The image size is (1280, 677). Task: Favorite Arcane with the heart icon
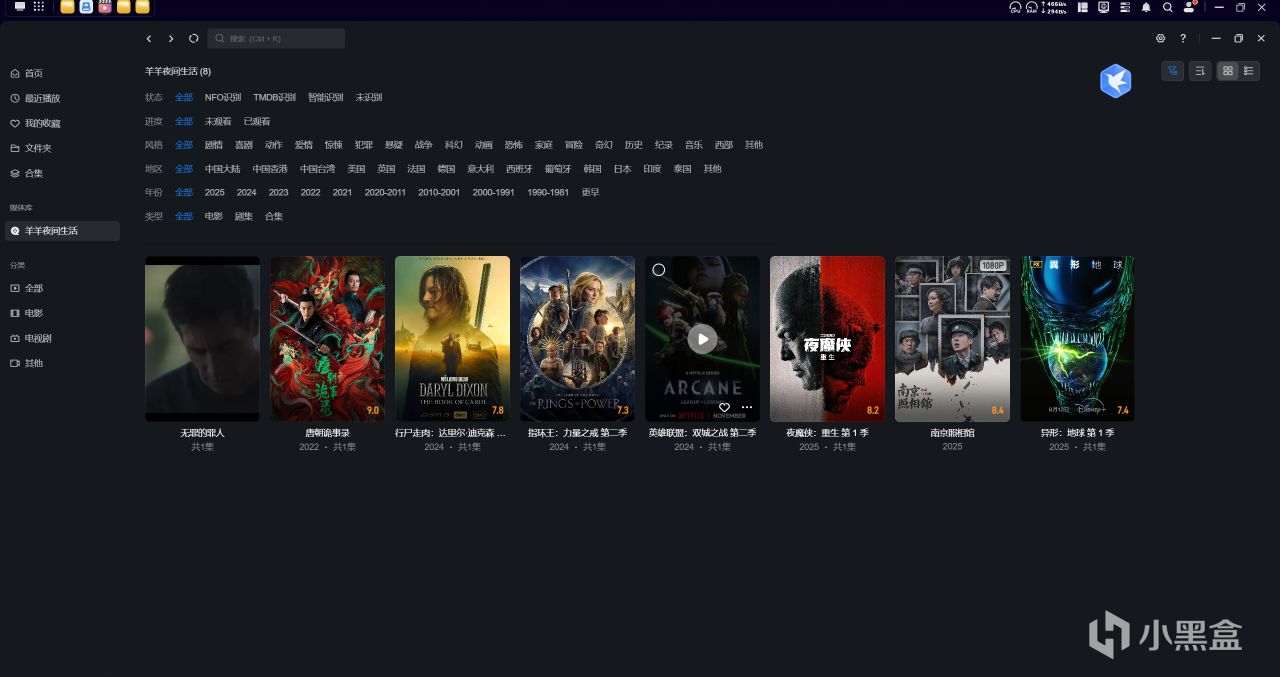[x=724, y=407]
